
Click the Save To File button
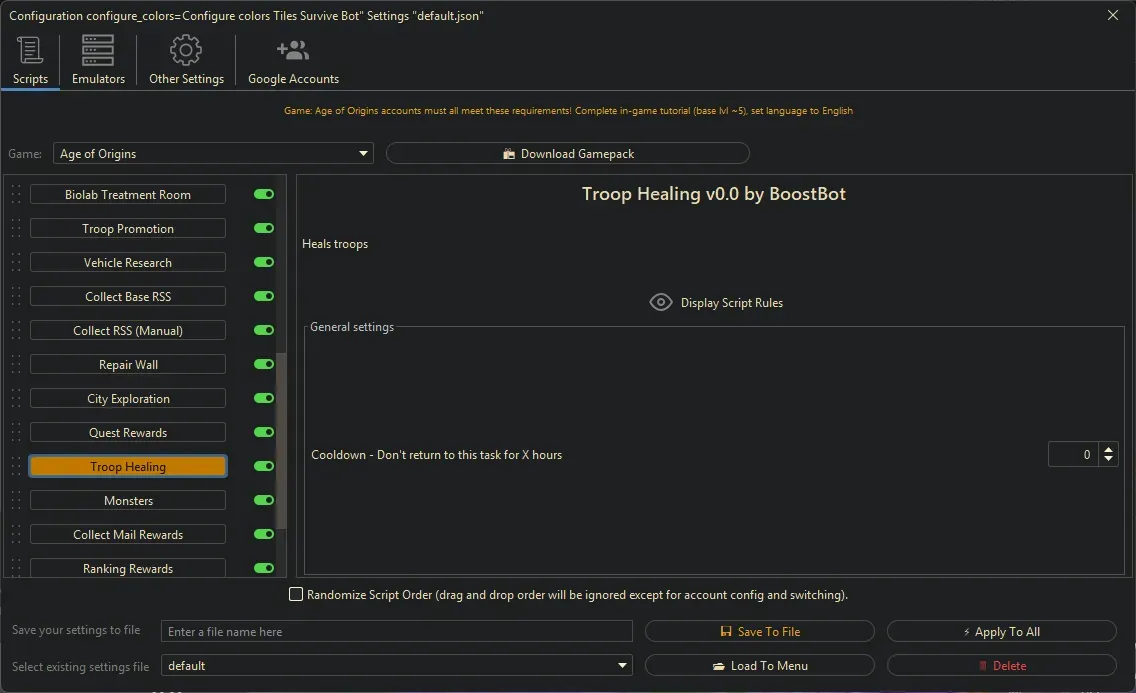point(760,631)
